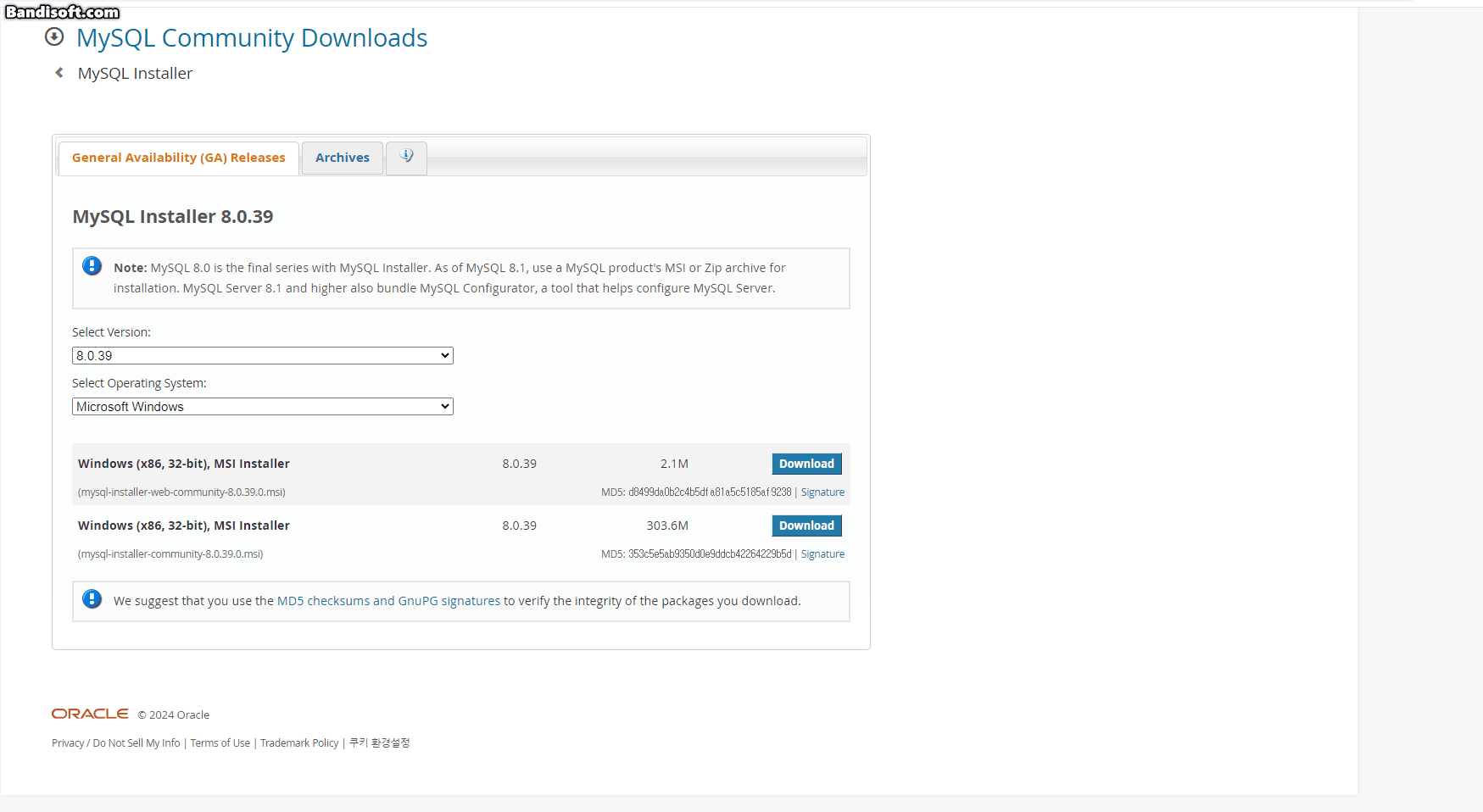1483x812 pixels.
Task: Click the download circle icon beside page title
Action: point(54,36)
